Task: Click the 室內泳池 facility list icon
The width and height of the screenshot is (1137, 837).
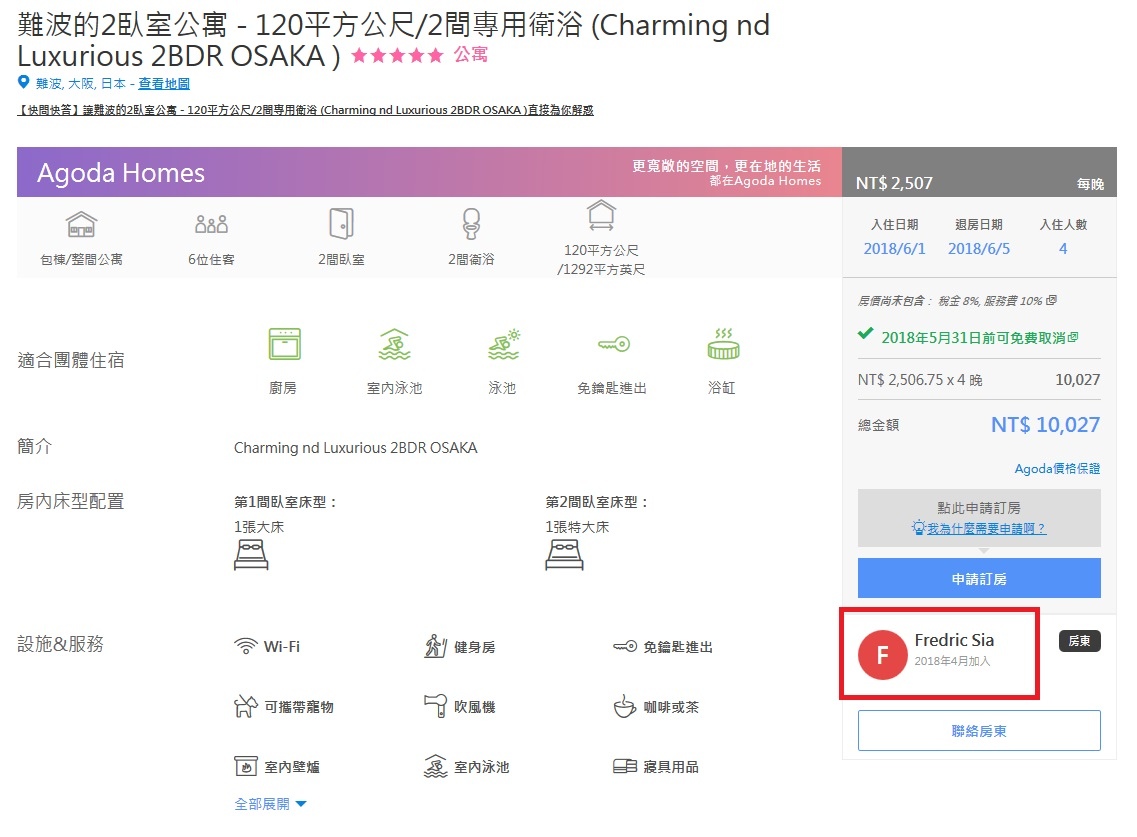Action: pyautogui.click(x=435, y=766)
